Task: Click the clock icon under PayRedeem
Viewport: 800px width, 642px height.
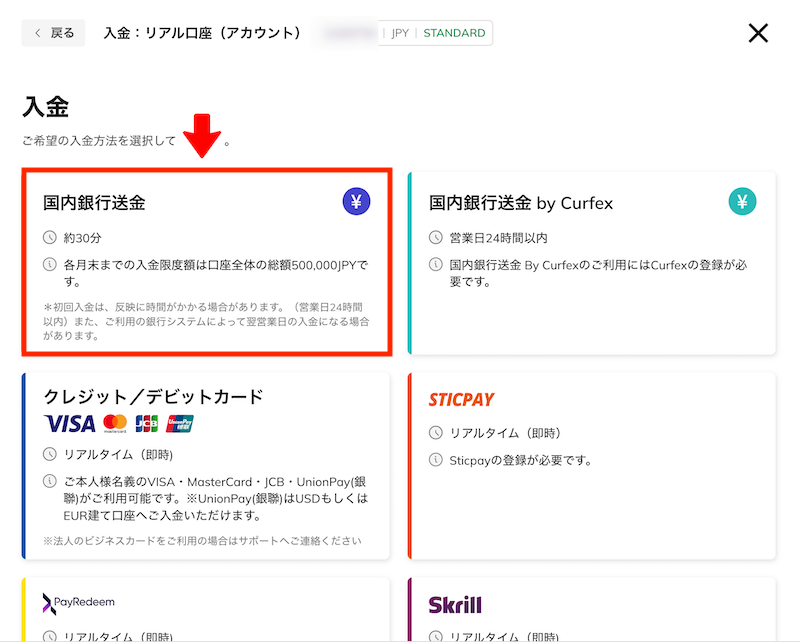Action: (49, 636)
